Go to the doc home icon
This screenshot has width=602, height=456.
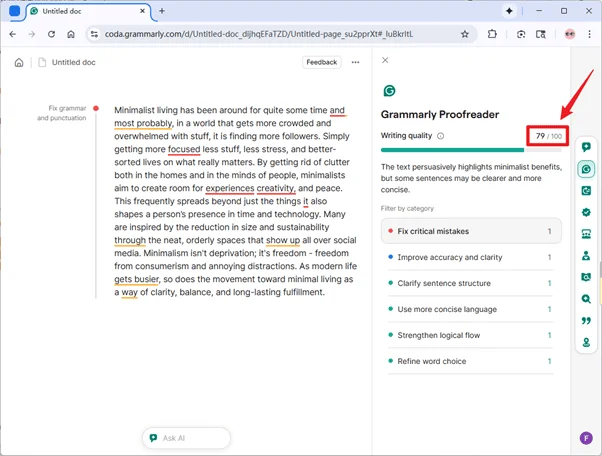tap(19, 63)
